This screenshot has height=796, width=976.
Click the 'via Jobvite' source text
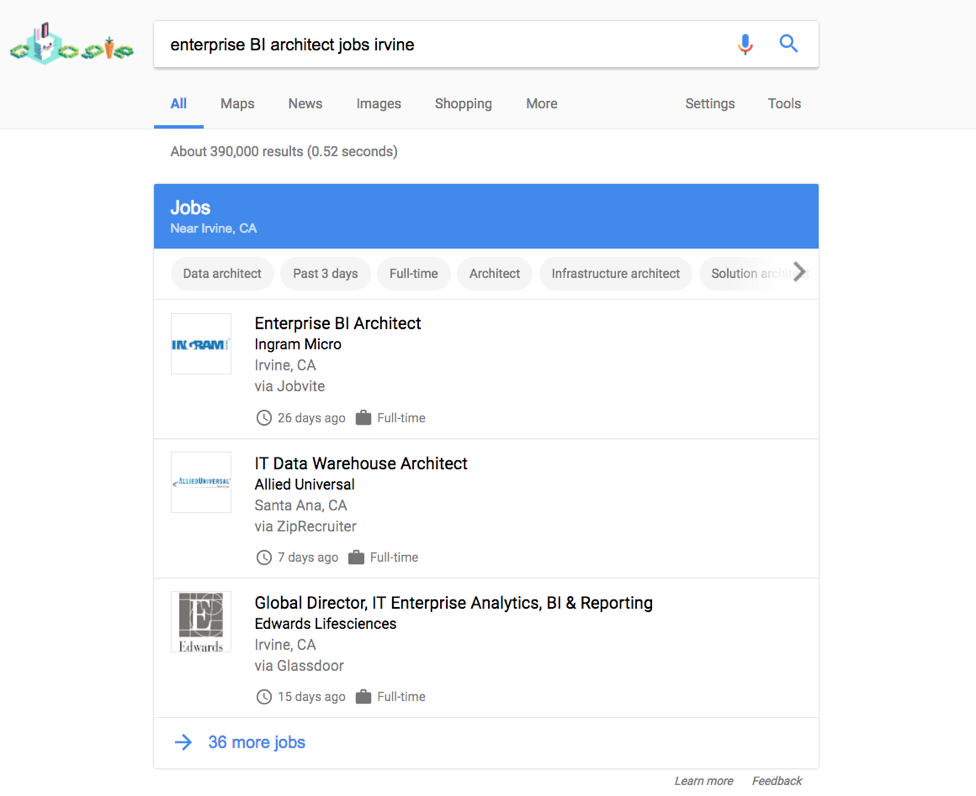[x=290, y=386]
